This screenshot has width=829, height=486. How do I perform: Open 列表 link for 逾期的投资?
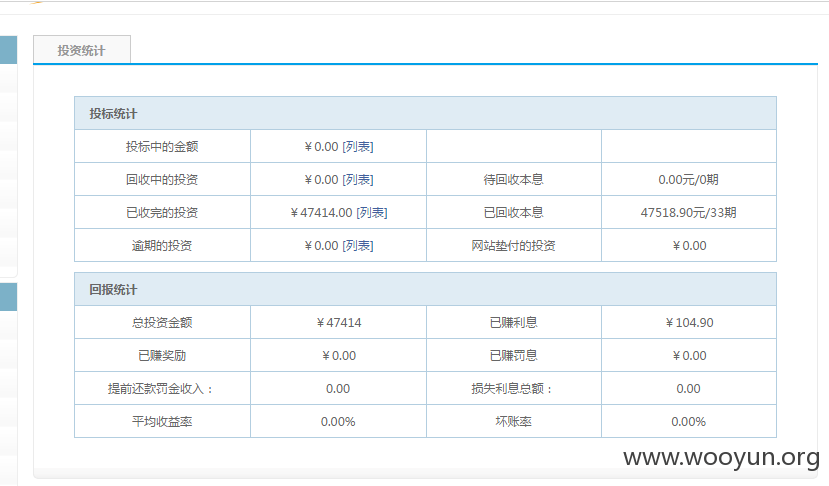point(358,245)
